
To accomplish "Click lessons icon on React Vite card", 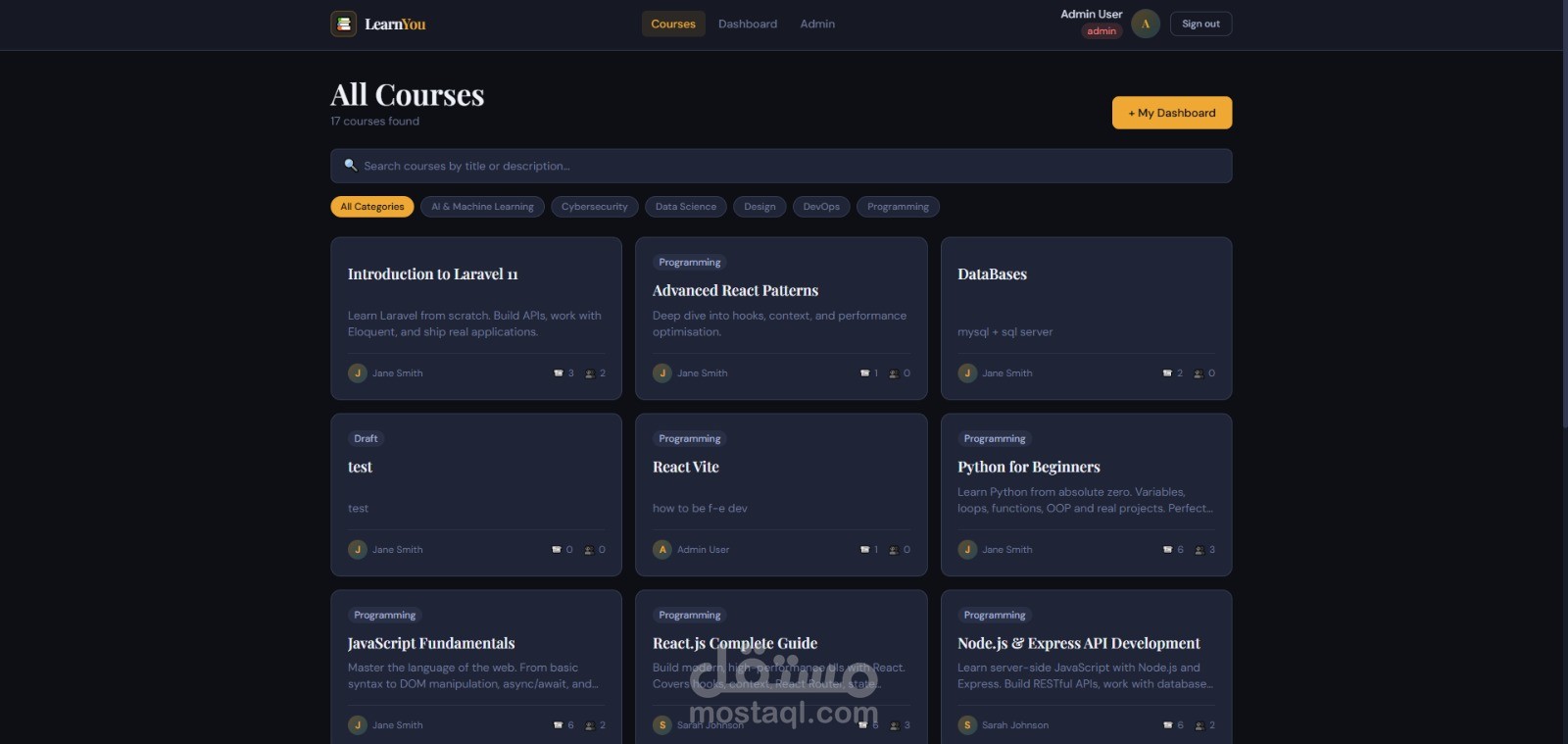I will click(x=864, y=549).
